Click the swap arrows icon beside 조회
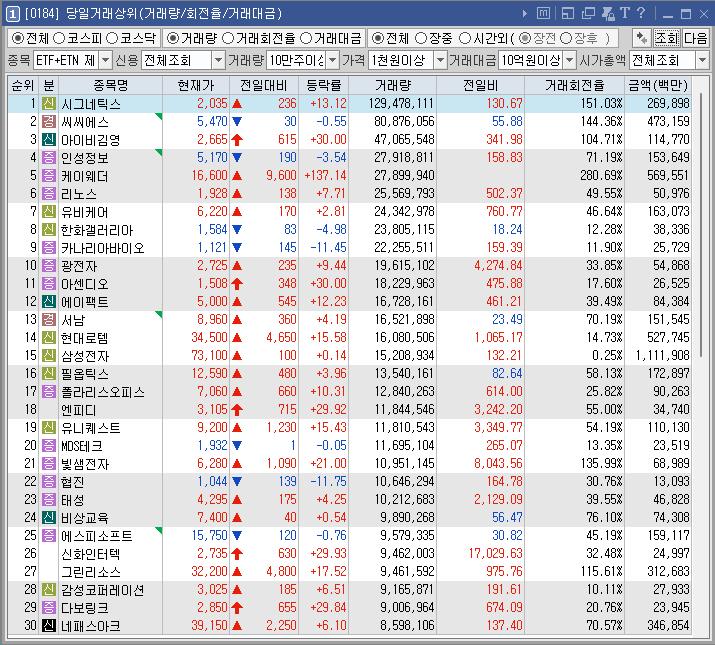 pyautogui.click(x=642, y=38)
